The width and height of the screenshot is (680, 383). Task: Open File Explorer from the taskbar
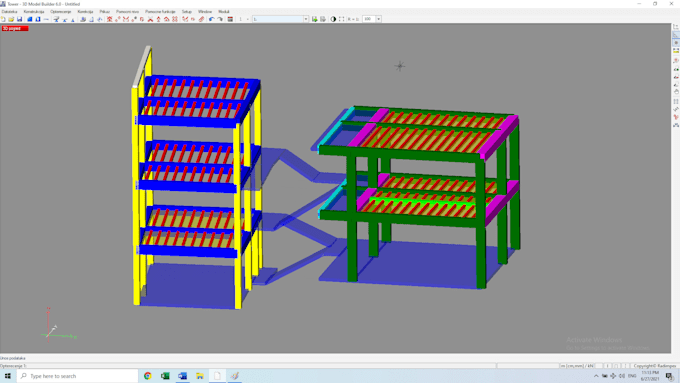tap(200, 376)
